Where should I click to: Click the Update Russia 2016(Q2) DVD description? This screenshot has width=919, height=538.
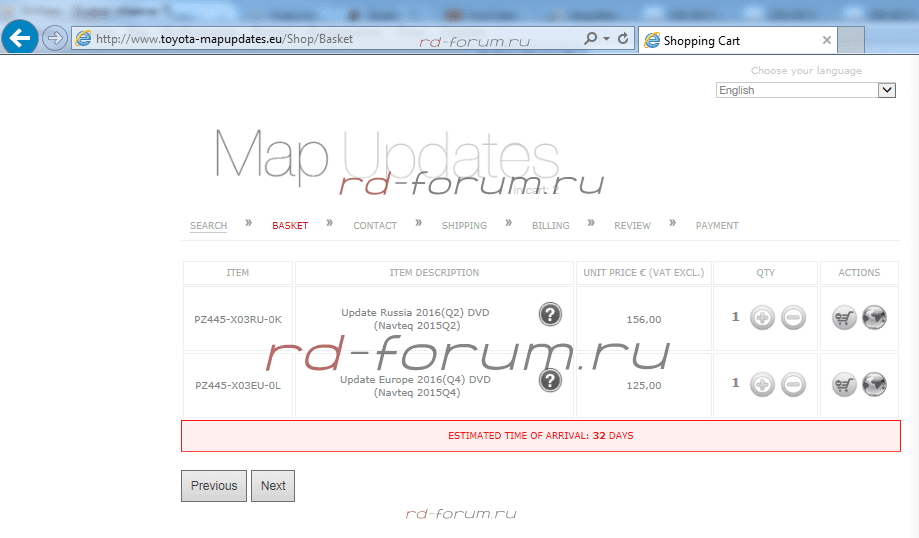[416, 319]
